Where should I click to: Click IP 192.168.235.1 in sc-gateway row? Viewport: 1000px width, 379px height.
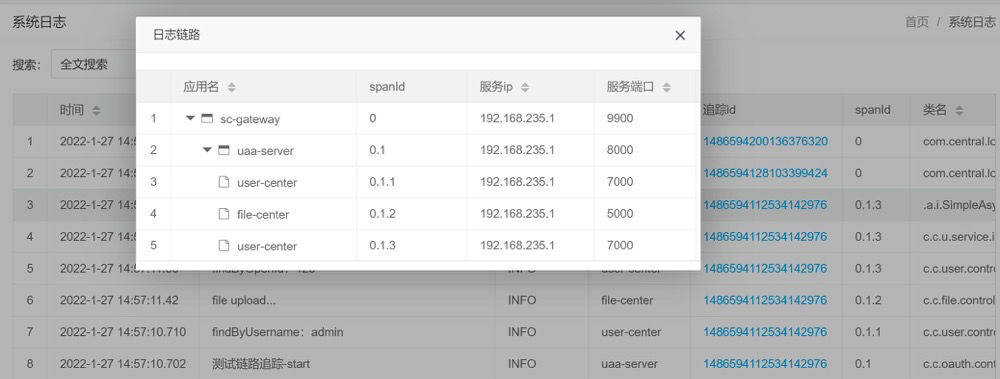pyautogui.click(x=517, y=119)
